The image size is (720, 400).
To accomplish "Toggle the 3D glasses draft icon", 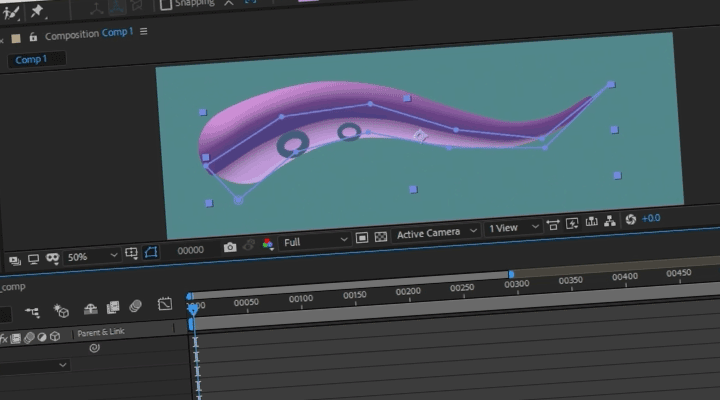I will [x=52, y=259].
